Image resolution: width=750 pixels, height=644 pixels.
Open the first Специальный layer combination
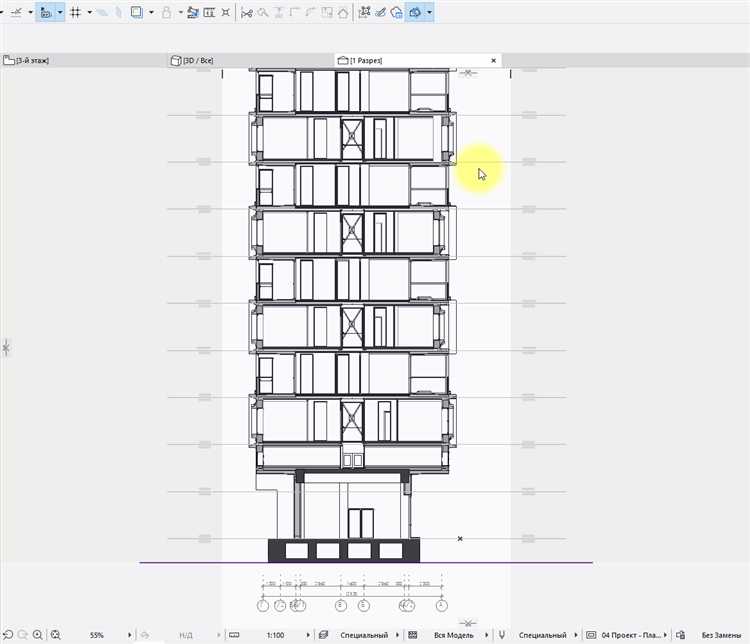(x=364, y=635)
